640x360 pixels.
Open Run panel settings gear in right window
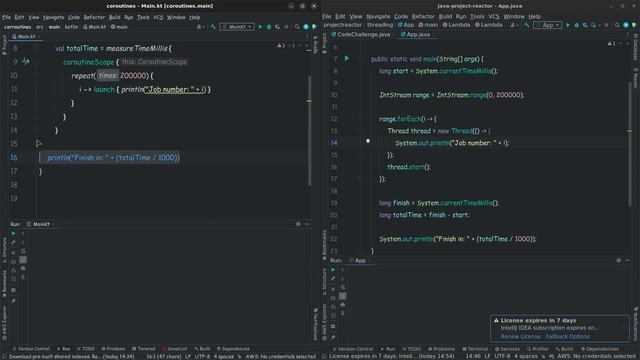[619, 260]
